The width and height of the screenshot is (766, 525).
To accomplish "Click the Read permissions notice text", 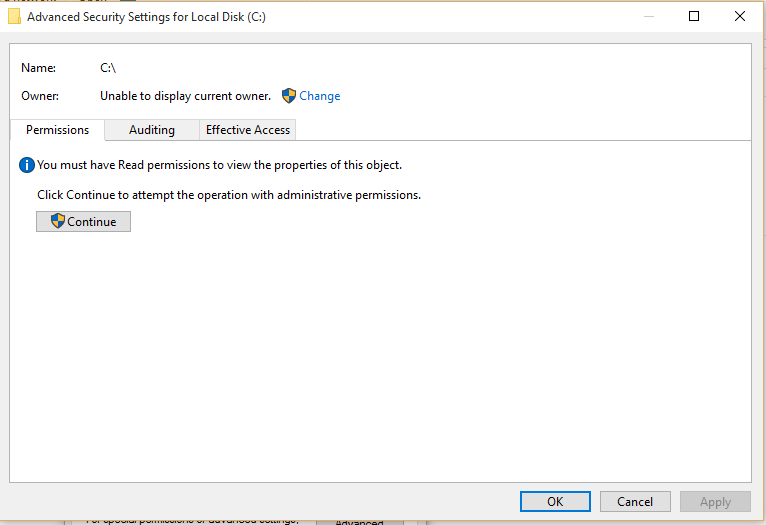I will 219,165.
